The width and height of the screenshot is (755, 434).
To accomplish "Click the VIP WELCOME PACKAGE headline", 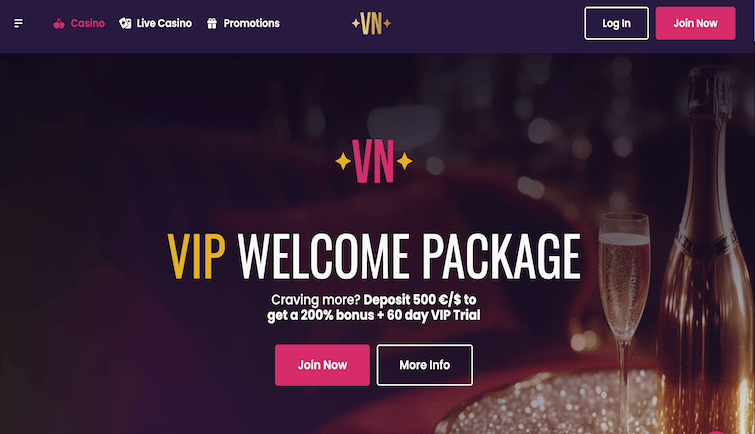I will (x=374, y=256).
